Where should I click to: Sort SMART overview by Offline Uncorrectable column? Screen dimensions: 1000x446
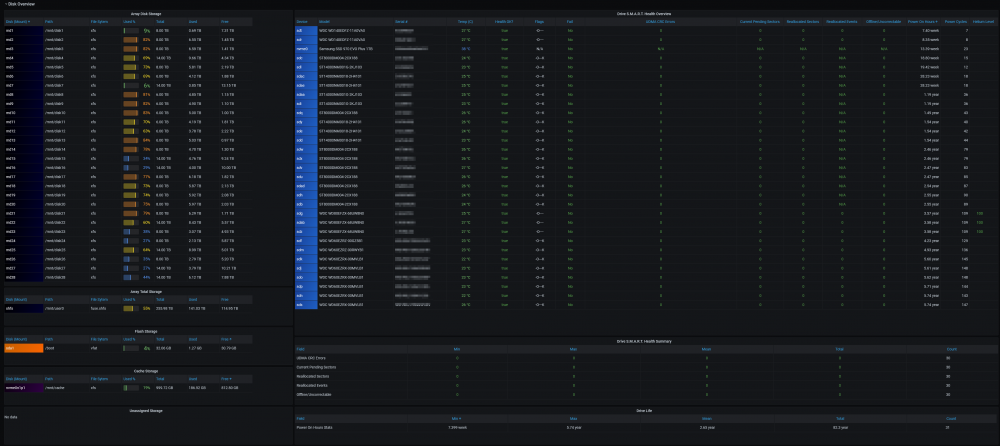point(883,22)
